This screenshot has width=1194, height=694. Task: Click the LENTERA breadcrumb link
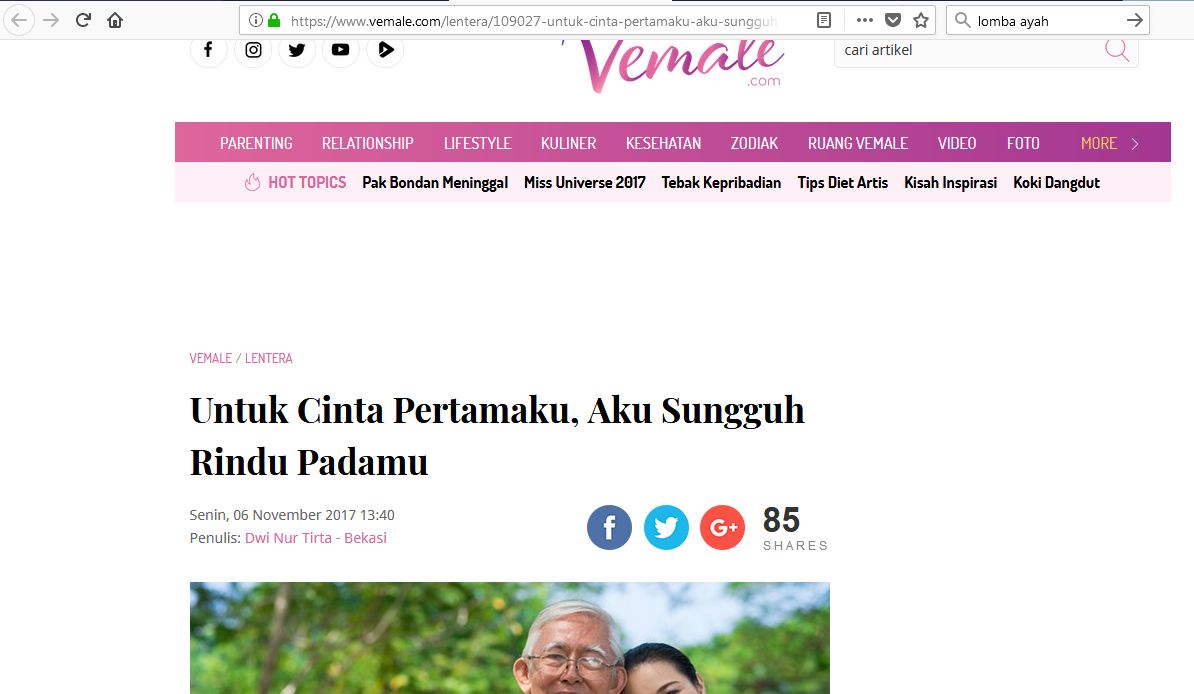(x=269, y=358)
